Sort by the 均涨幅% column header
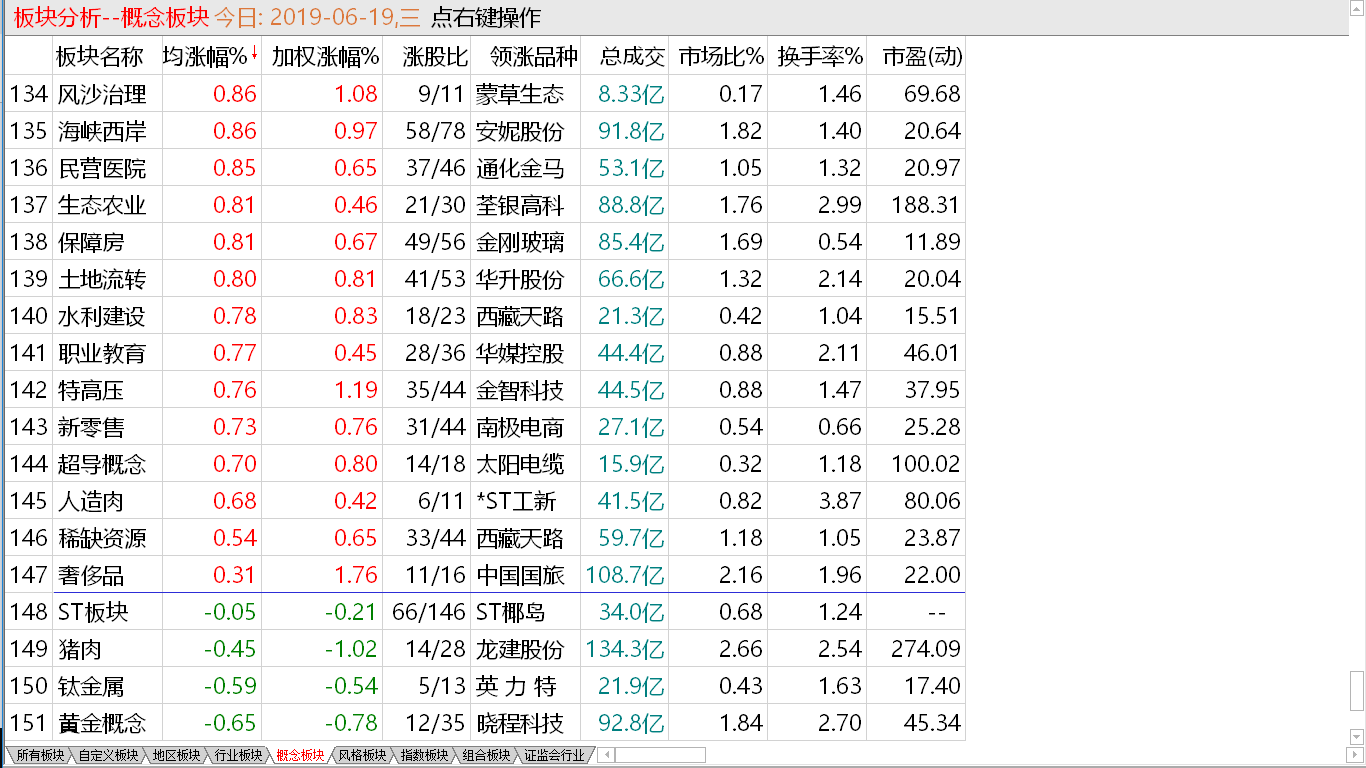The image size is (1366, 768). tap(212, 57)
